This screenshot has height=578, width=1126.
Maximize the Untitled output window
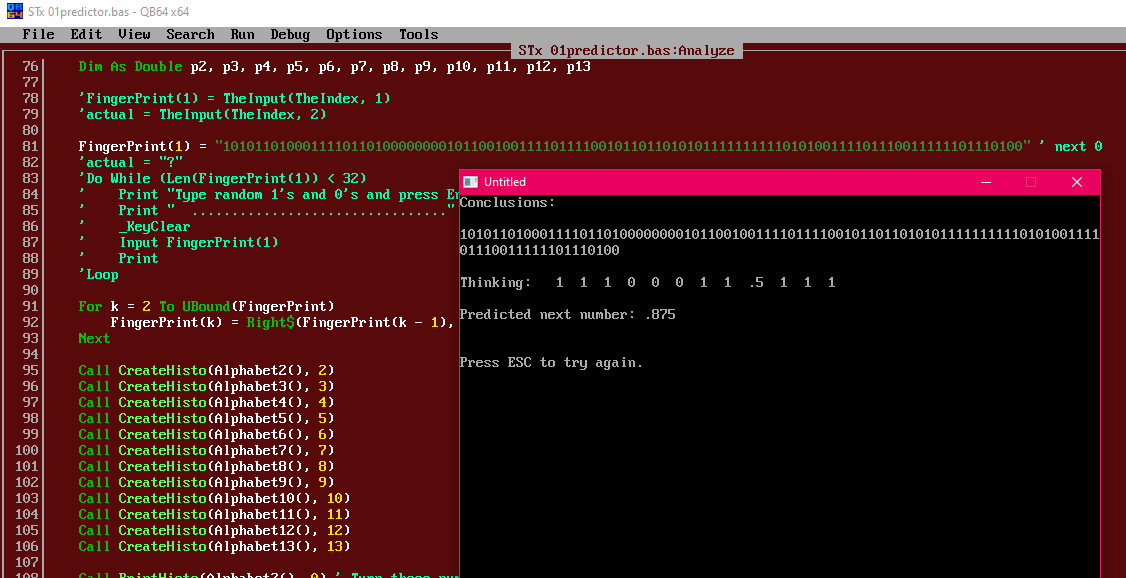tap(1030, 182)
